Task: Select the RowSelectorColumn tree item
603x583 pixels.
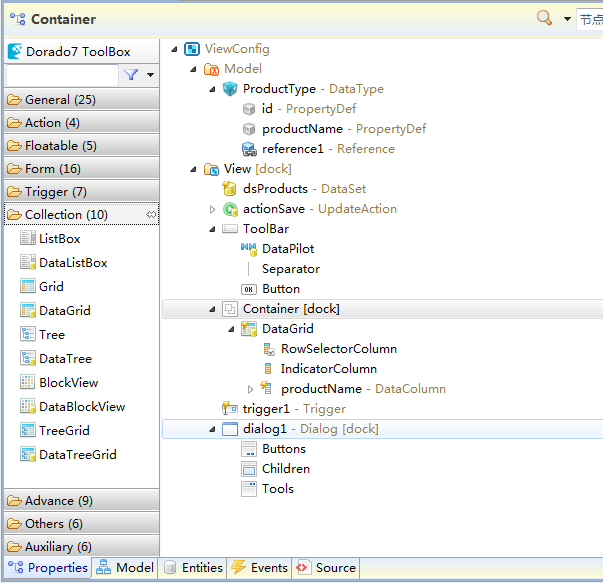Action: click(338, 349)
